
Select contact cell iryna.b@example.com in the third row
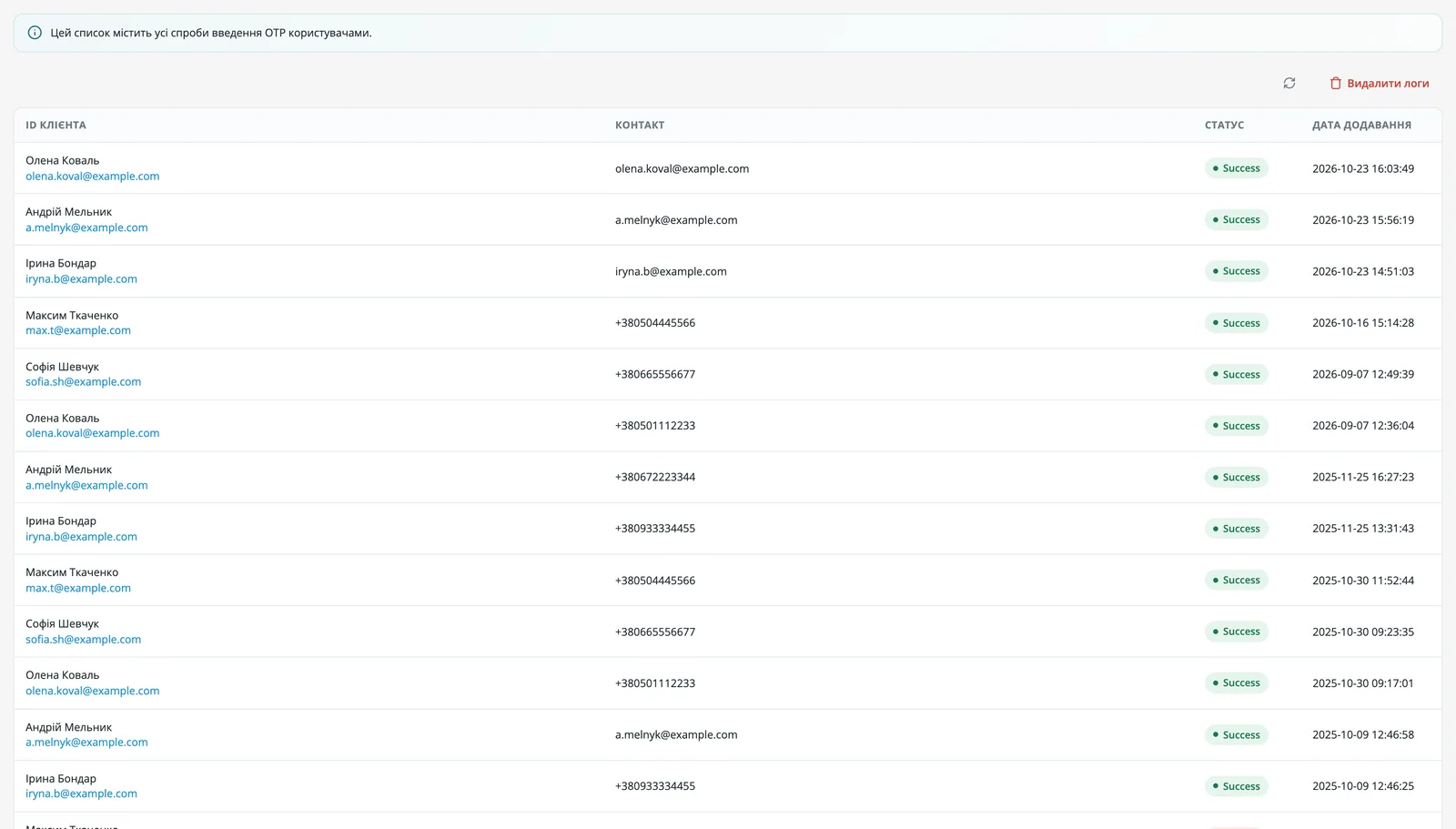click(671, 271)
